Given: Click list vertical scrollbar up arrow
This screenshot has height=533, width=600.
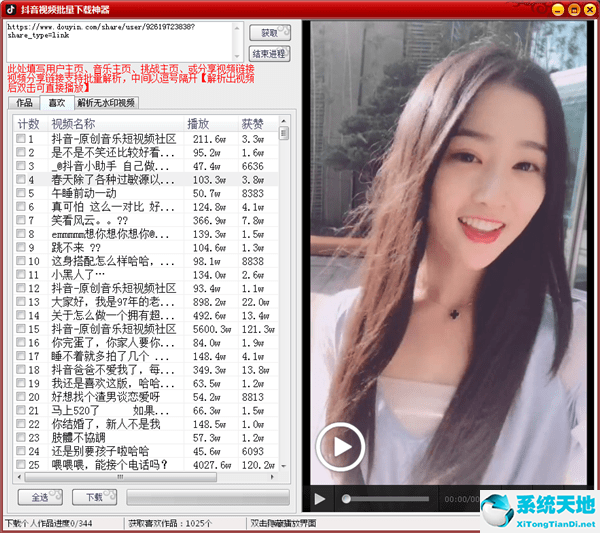Looking at the screenshot, I should 284,121.
